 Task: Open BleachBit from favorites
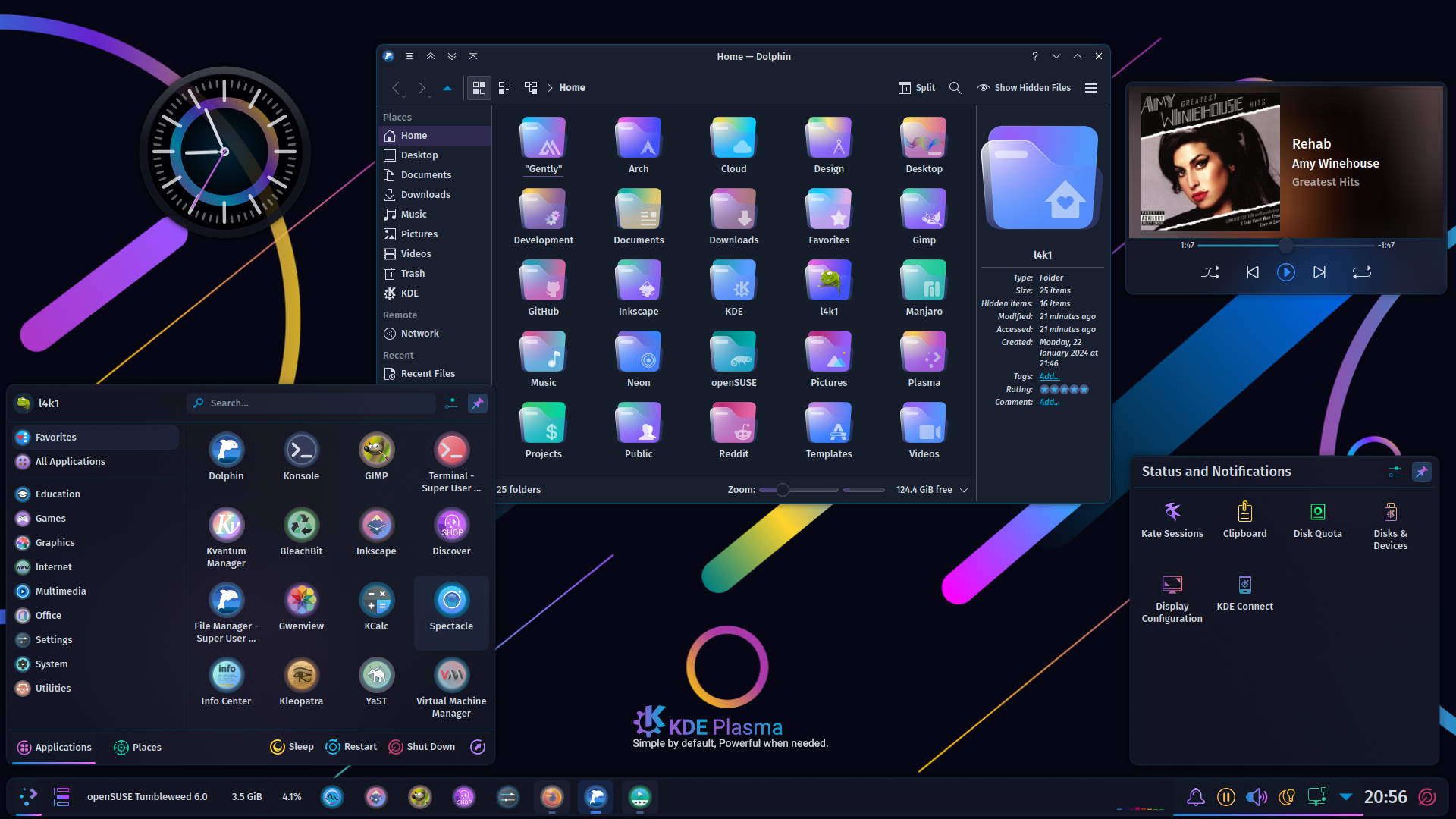point(301,532)
